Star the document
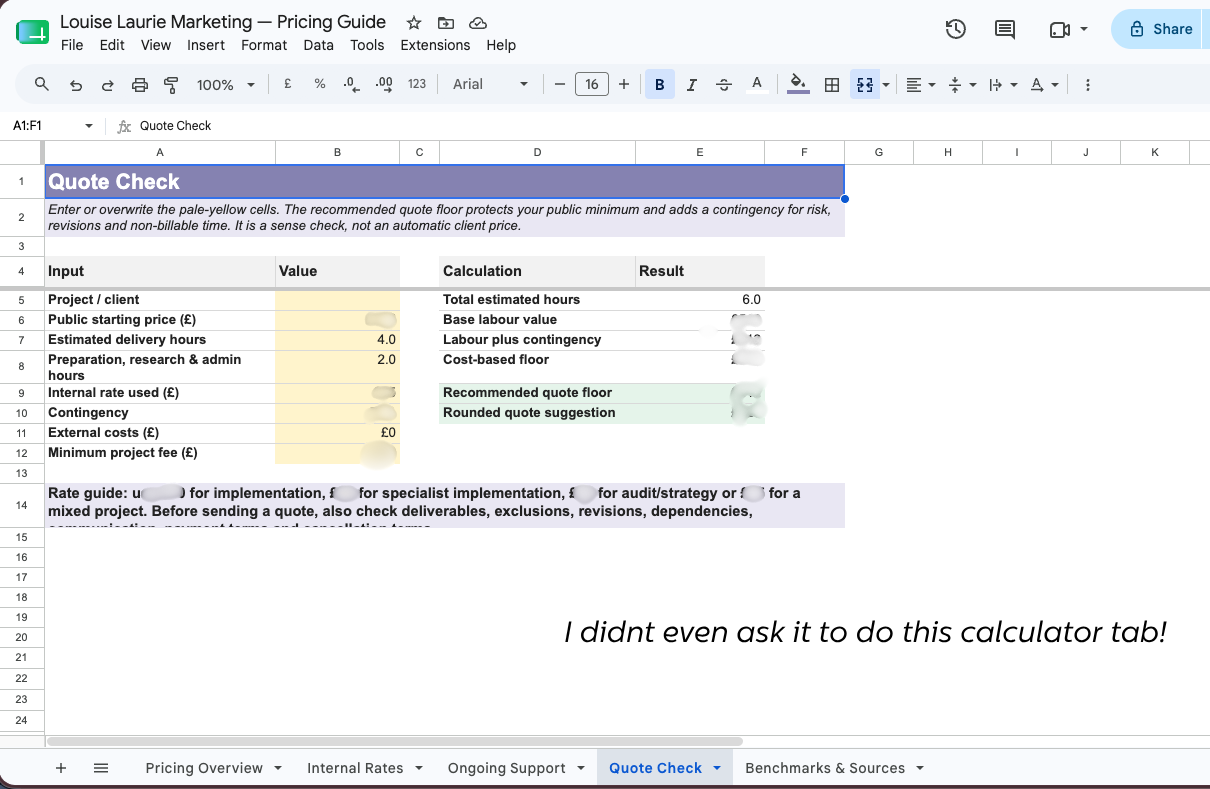This screenshot has height=789, width=1210. click(x=414, y=23)
